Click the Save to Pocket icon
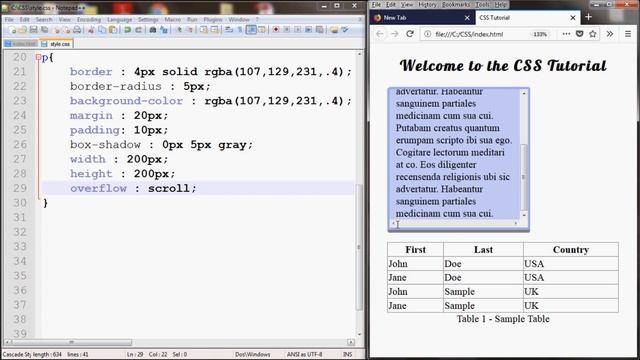 580,34
